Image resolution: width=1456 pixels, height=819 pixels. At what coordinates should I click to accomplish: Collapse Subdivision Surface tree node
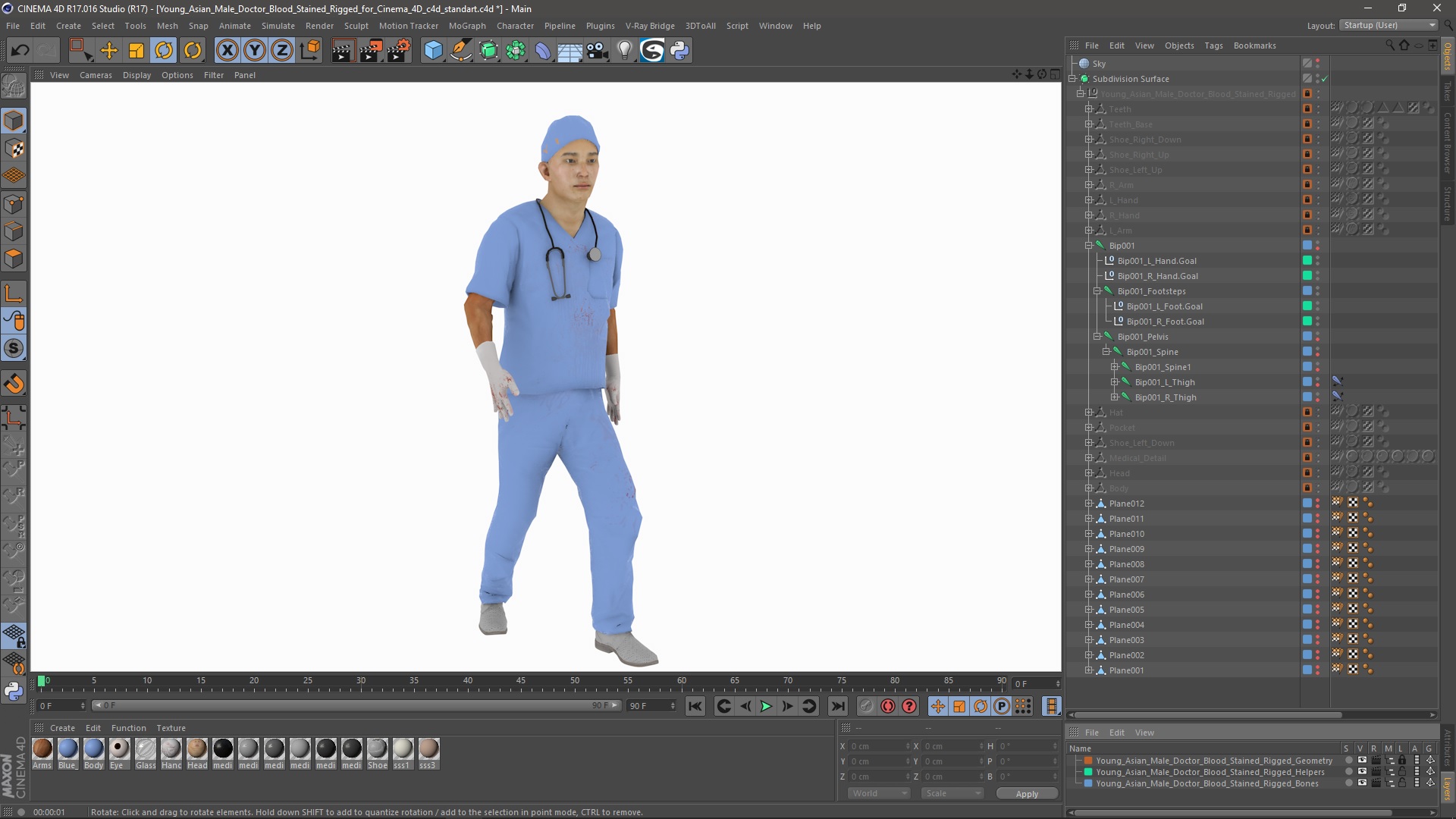point(1073,79)
